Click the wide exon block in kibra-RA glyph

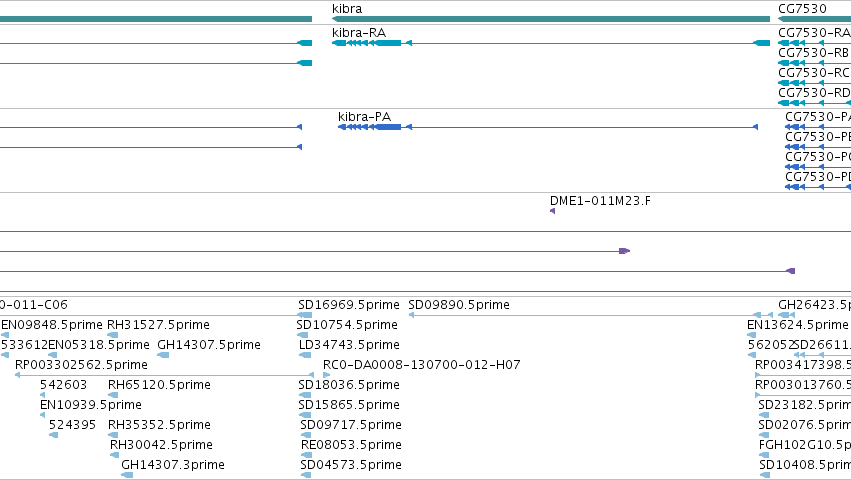tap(389, 43)
